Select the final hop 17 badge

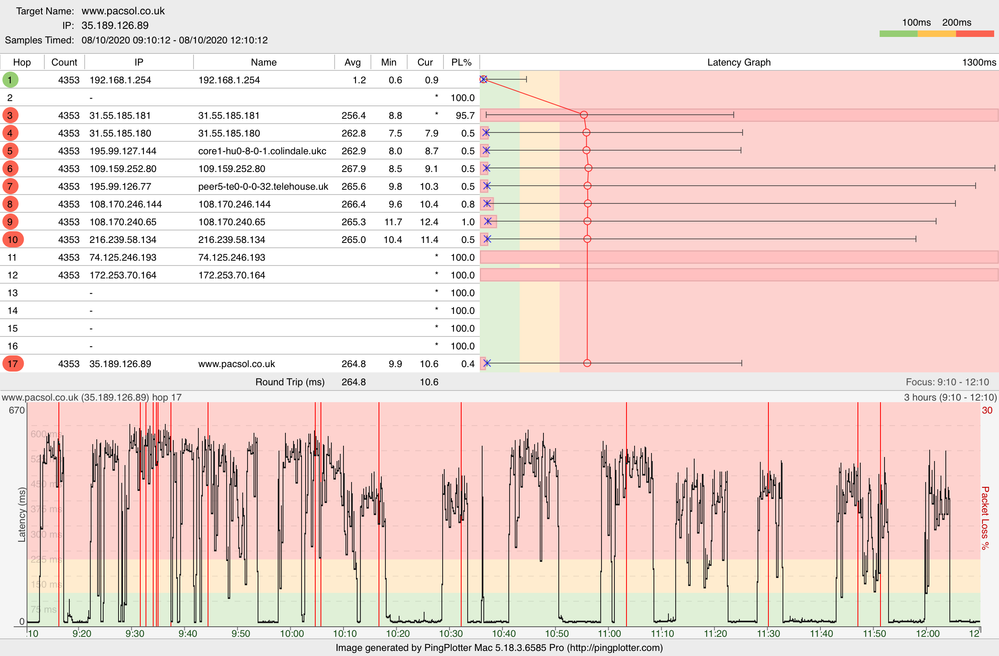[10, 364]
